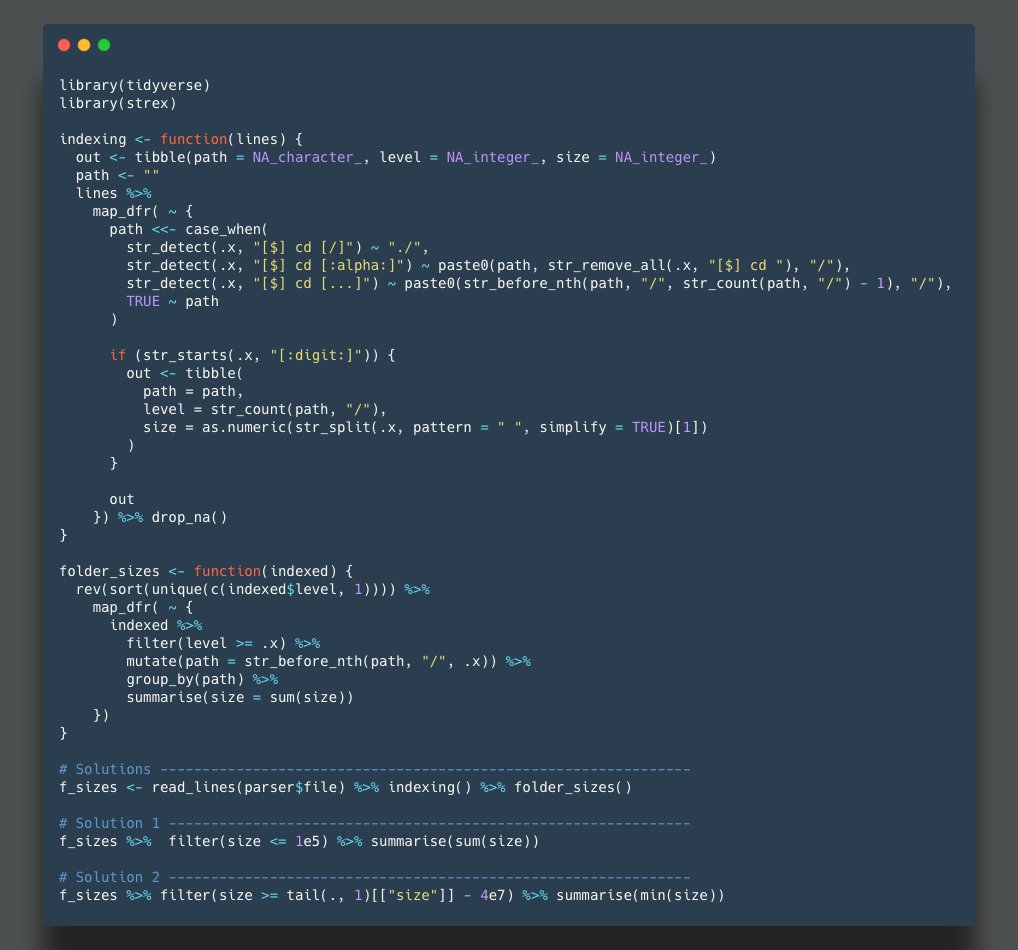Click 'out <- tibble(' inside if block

click(184, 373)
